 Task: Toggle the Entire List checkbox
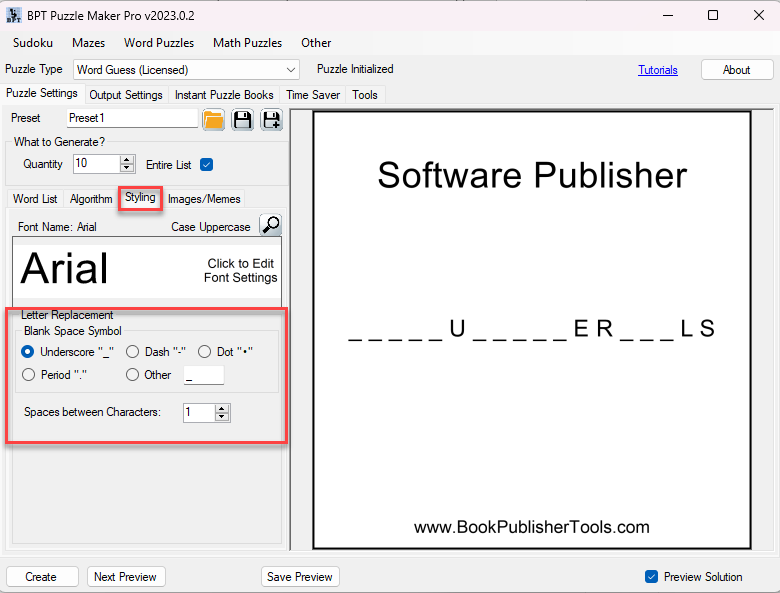(x=207, y=164)
